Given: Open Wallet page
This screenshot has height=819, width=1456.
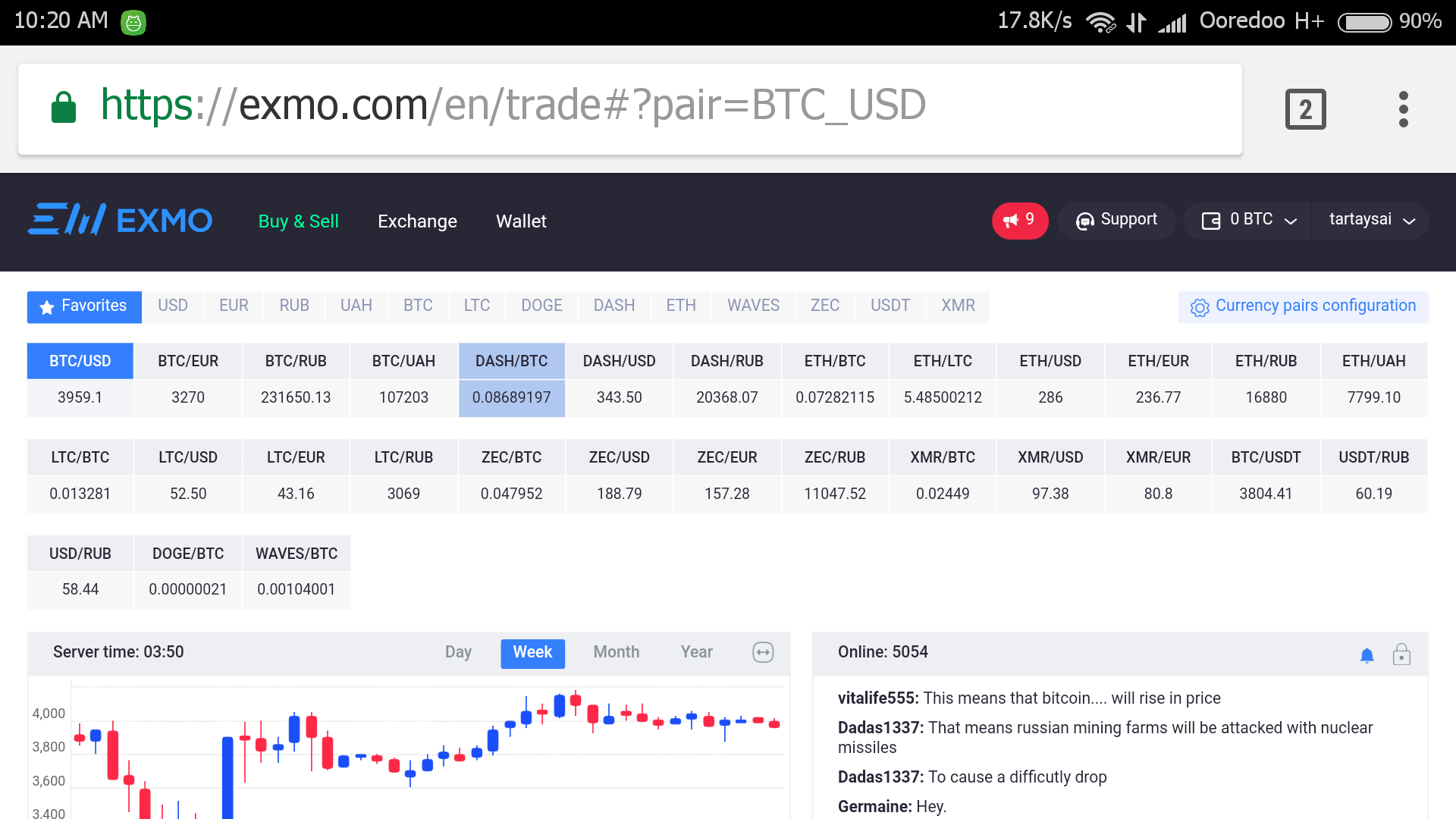Looking at the screenshot, I should (521, 221).
